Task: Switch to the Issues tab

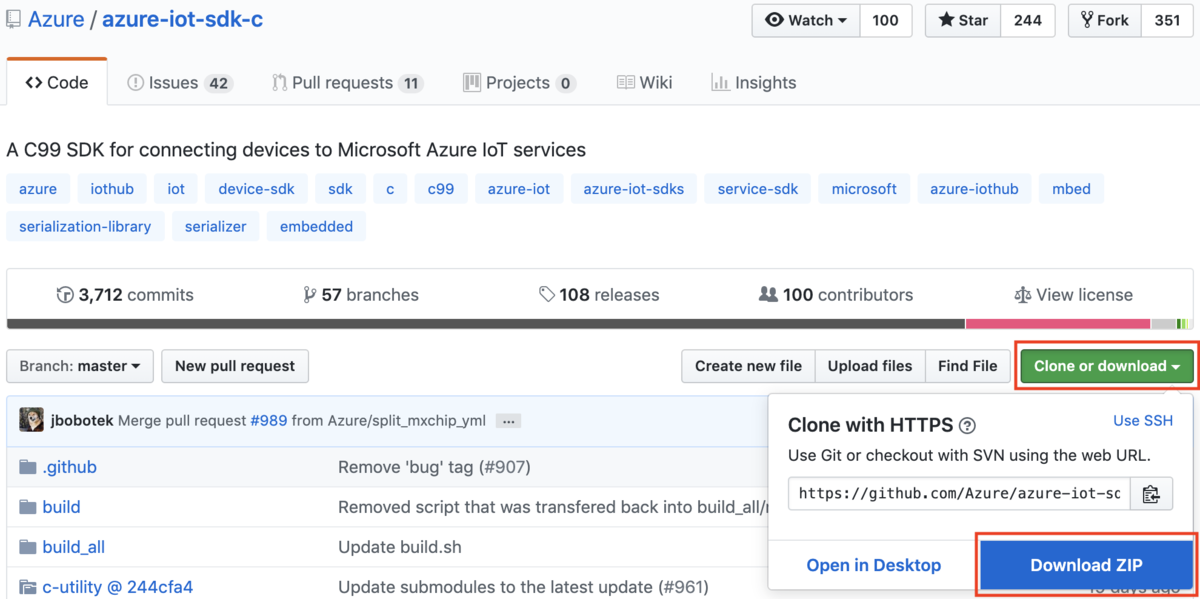Action: pyautogui.click(x=179, y=83)
